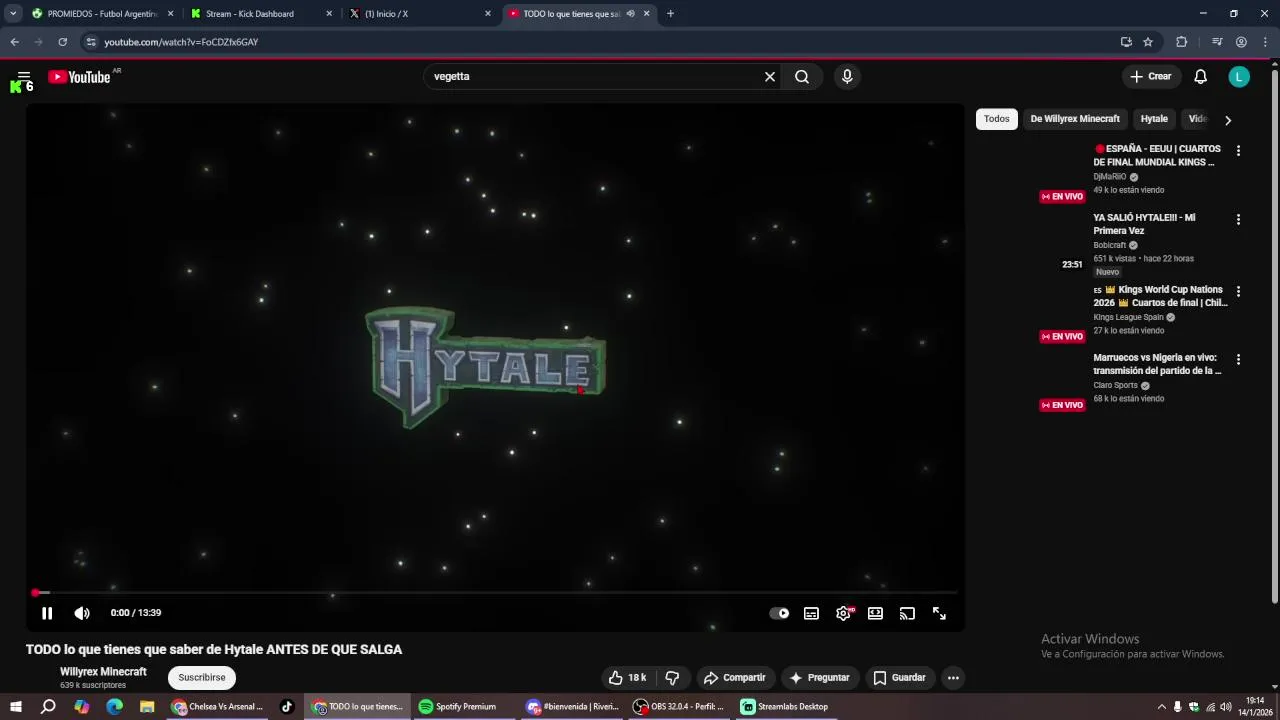Viewport: 1280px width, 720px height.
Task: Save the video with Guardar
Action: tap(900, 677)
